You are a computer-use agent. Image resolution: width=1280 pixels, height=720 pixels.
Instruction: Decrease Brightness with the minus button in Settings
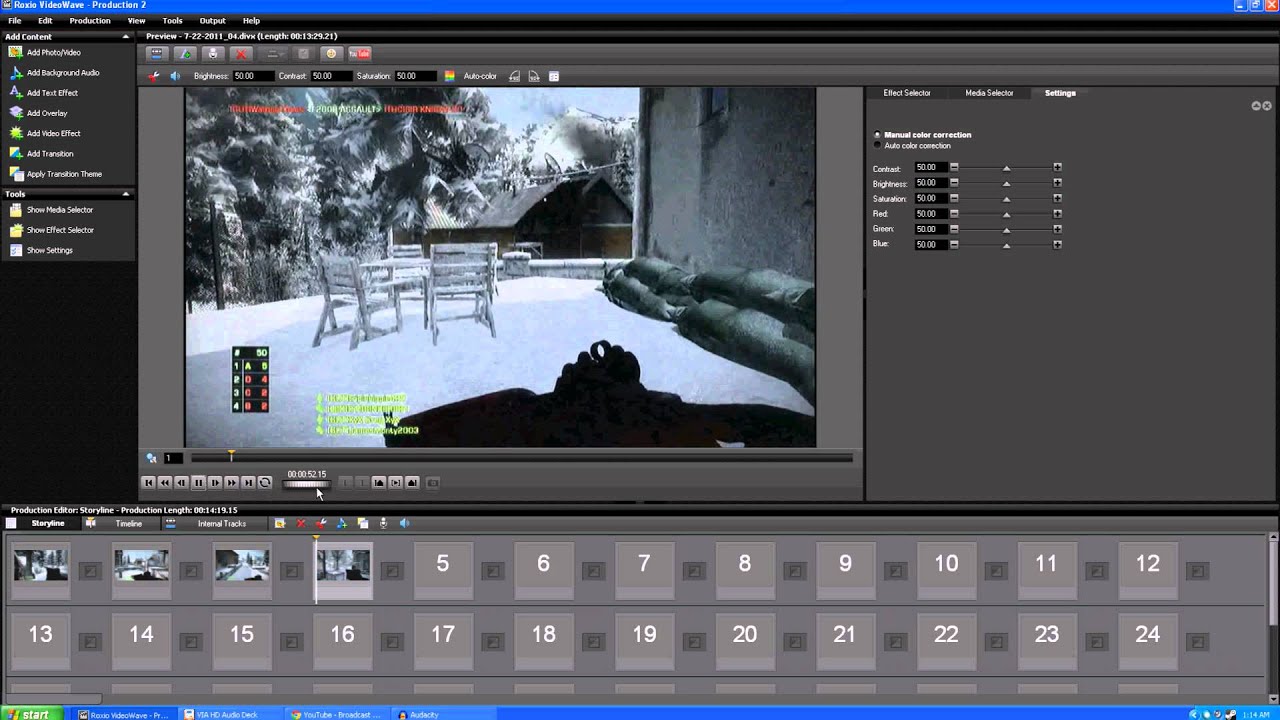pyautogui.click(x=954, y=183)
